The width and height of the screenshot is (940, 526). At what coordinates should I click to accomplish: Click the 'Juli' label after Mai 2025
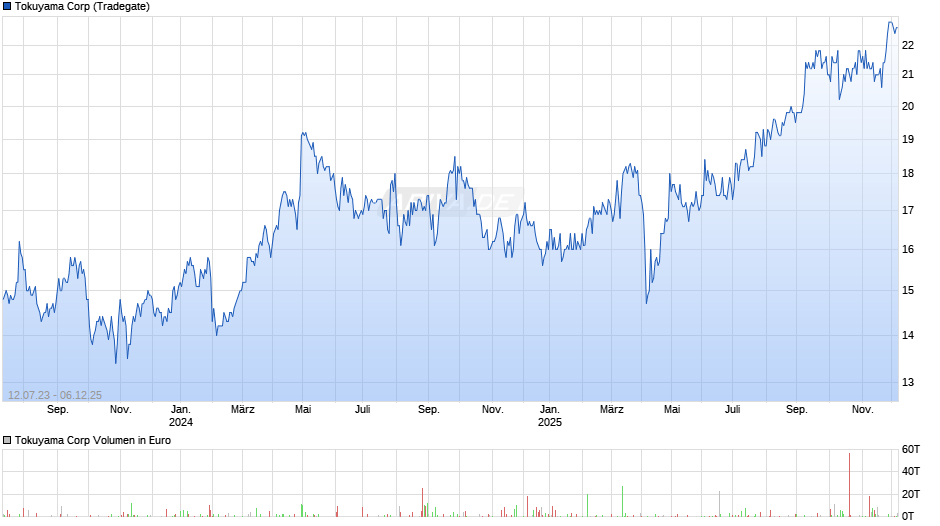tap(733, 410)
